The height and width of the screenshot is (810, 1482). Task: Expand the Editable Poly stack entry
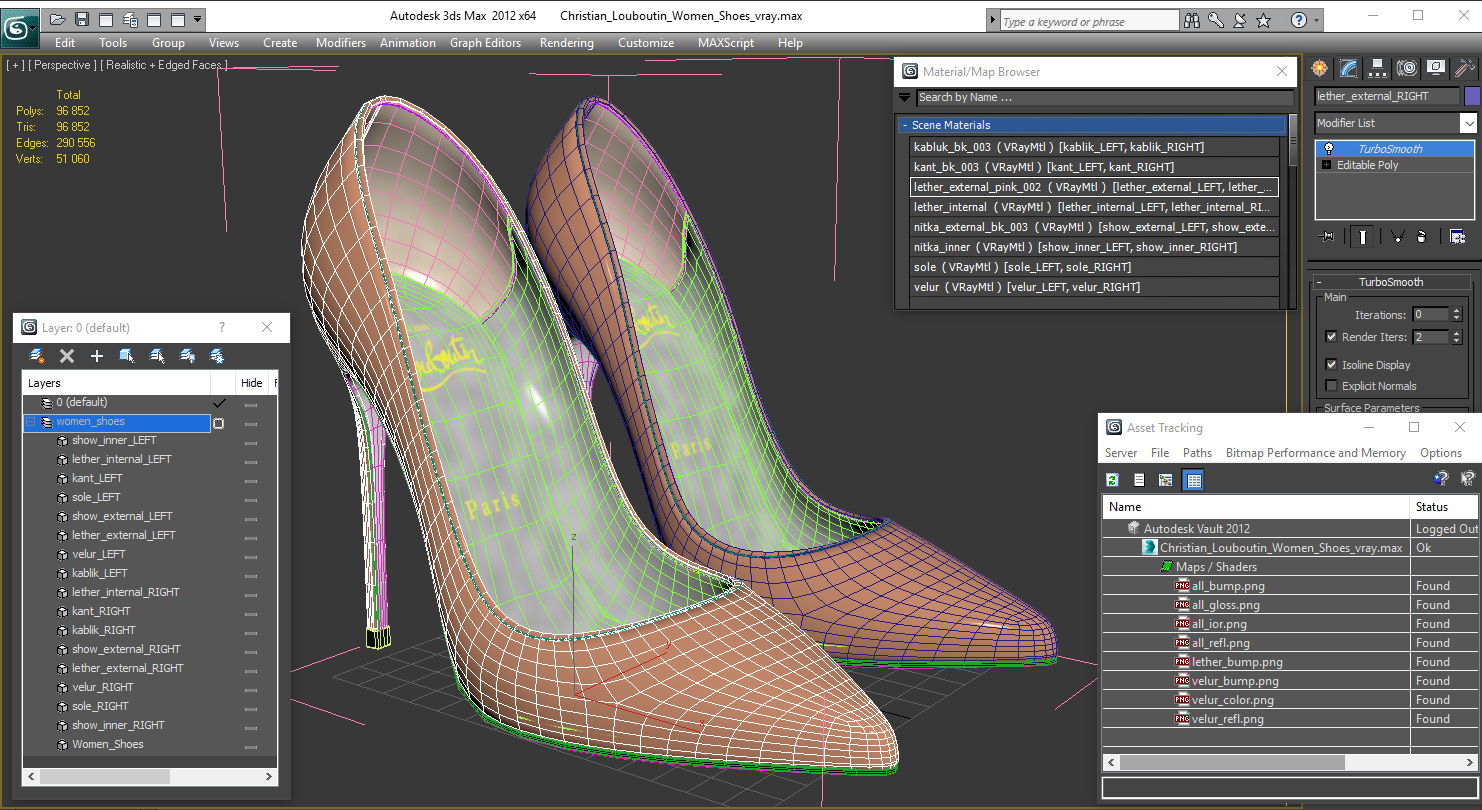1327,165
